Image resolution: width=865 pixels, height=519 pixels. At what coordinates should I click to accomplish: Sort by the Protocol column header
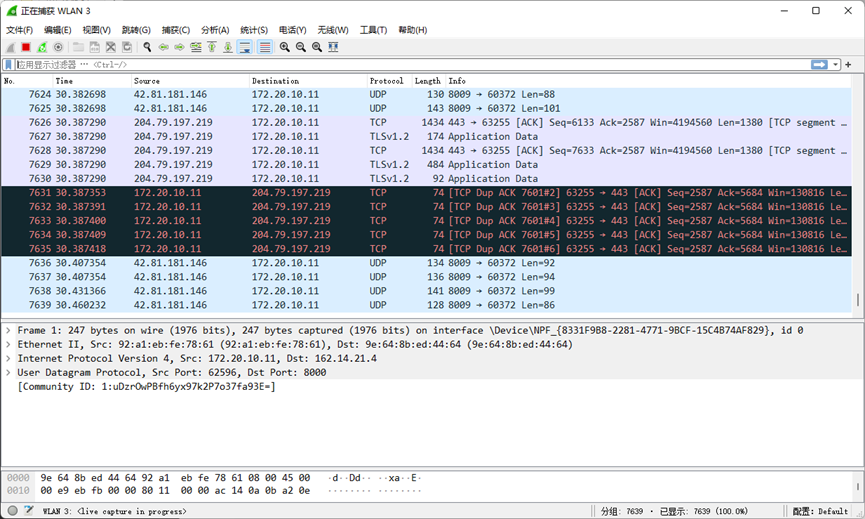[389, 81]
